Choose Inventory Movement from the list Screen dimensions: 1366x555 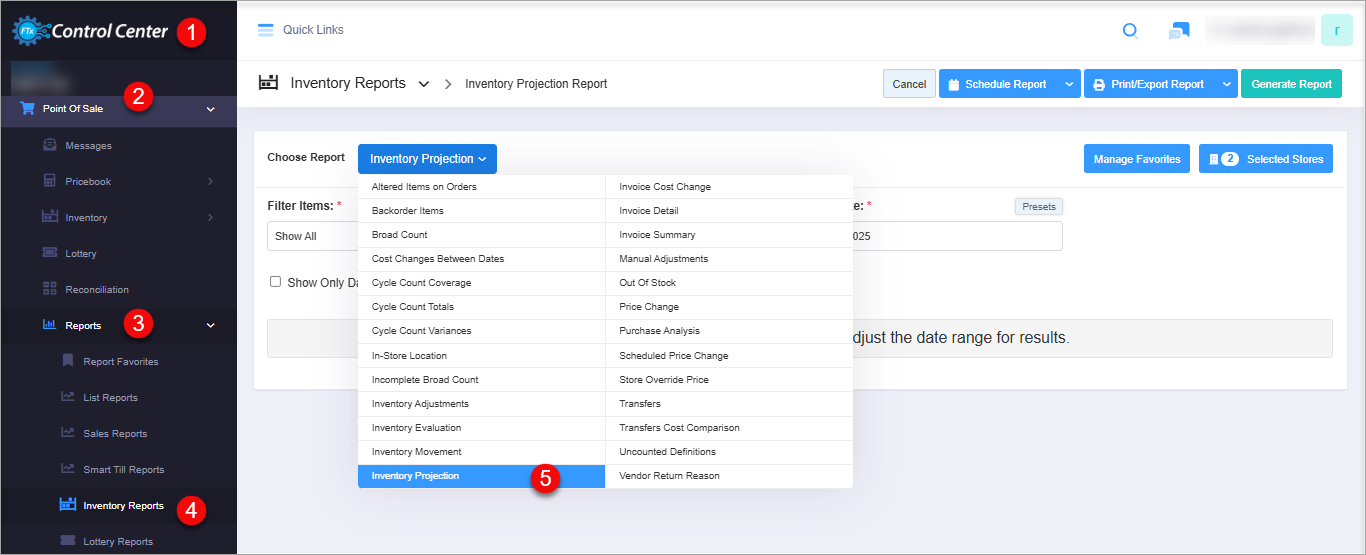(417, 452)
